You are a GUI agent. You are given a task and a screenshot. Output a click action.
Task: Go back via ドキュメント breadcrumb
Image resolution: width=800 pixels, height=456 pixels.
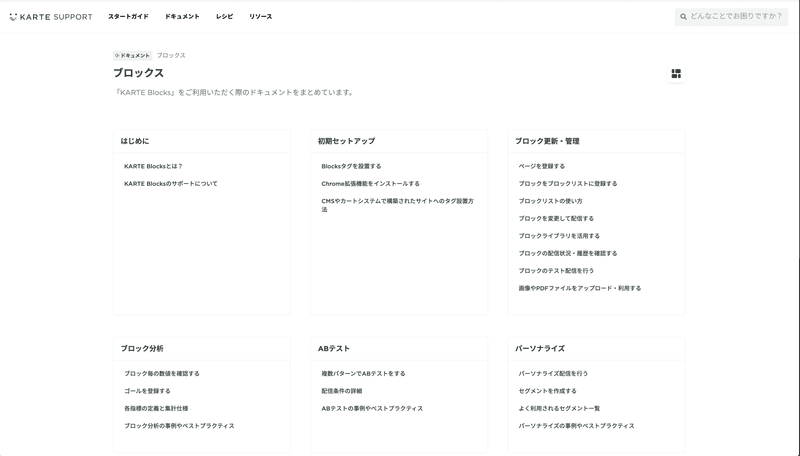pyautogui.click(x=133, y=55)
